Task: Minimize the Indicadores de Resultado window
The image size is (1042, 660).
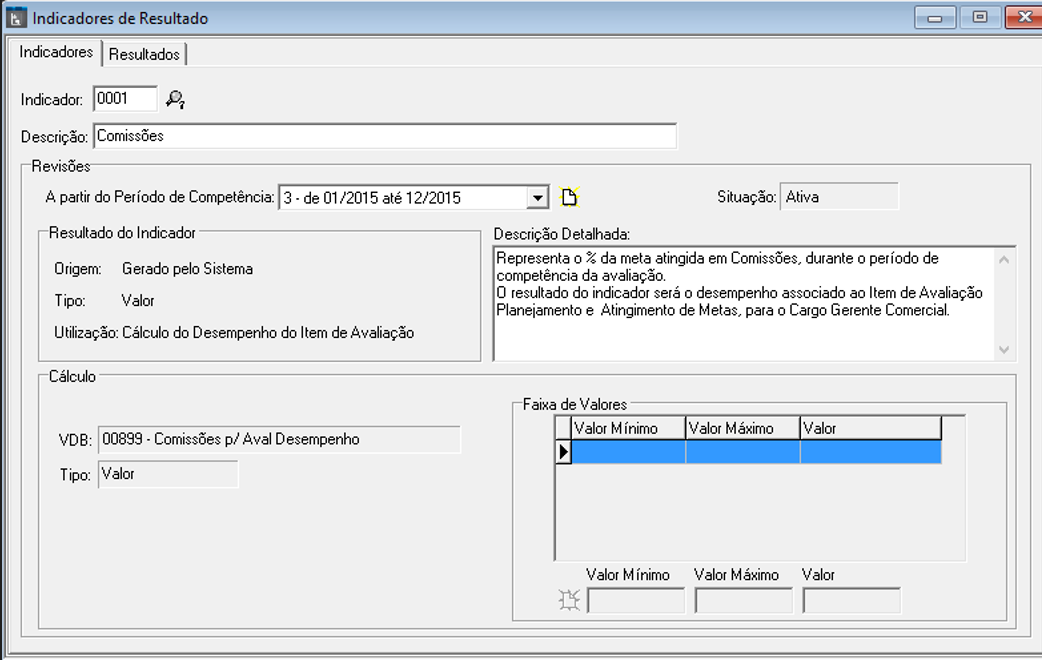Action: point(935,18)
